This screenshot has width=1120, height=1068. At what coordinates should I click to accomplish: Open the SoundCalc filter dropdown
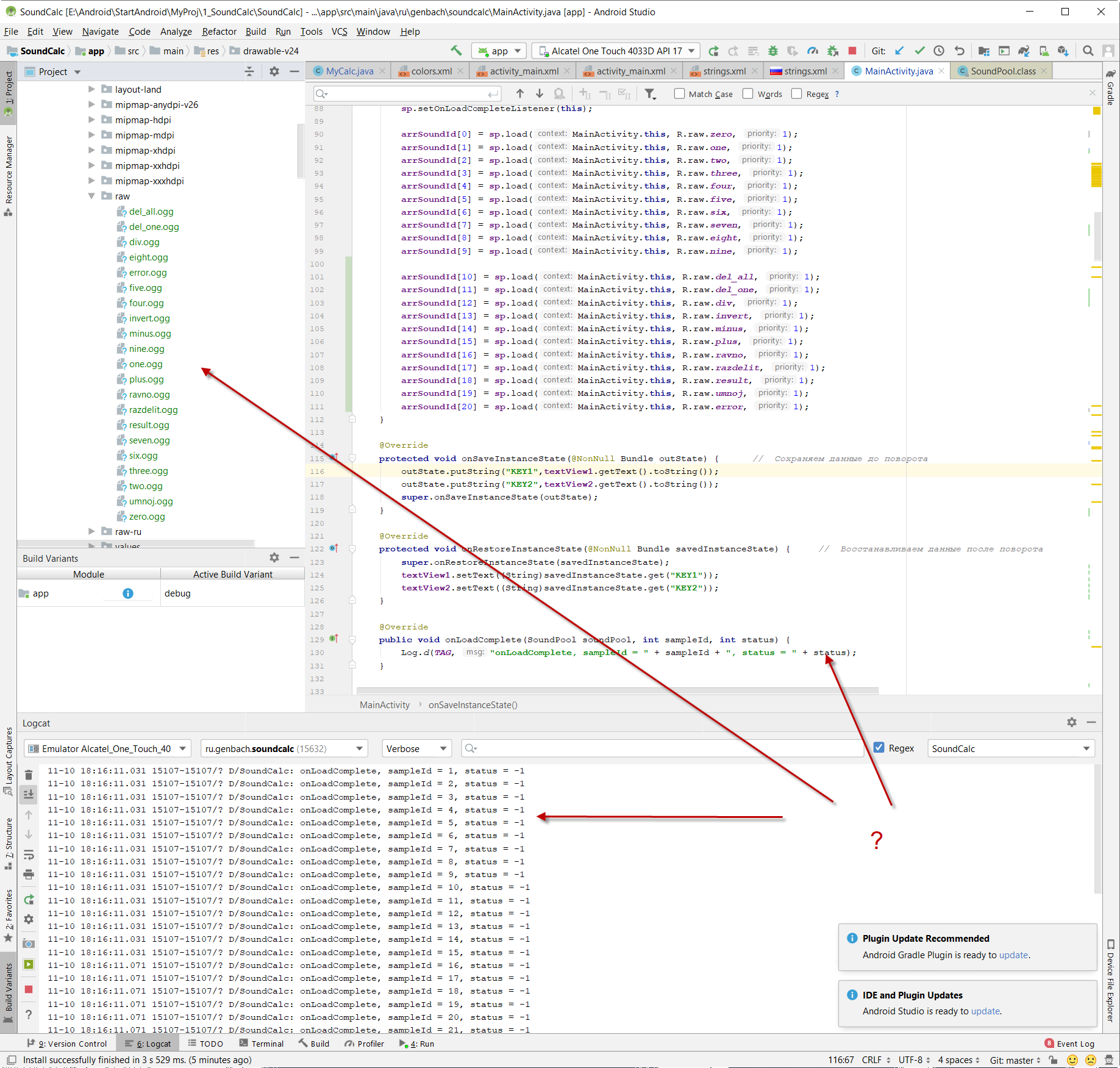tap(1011, 748)
